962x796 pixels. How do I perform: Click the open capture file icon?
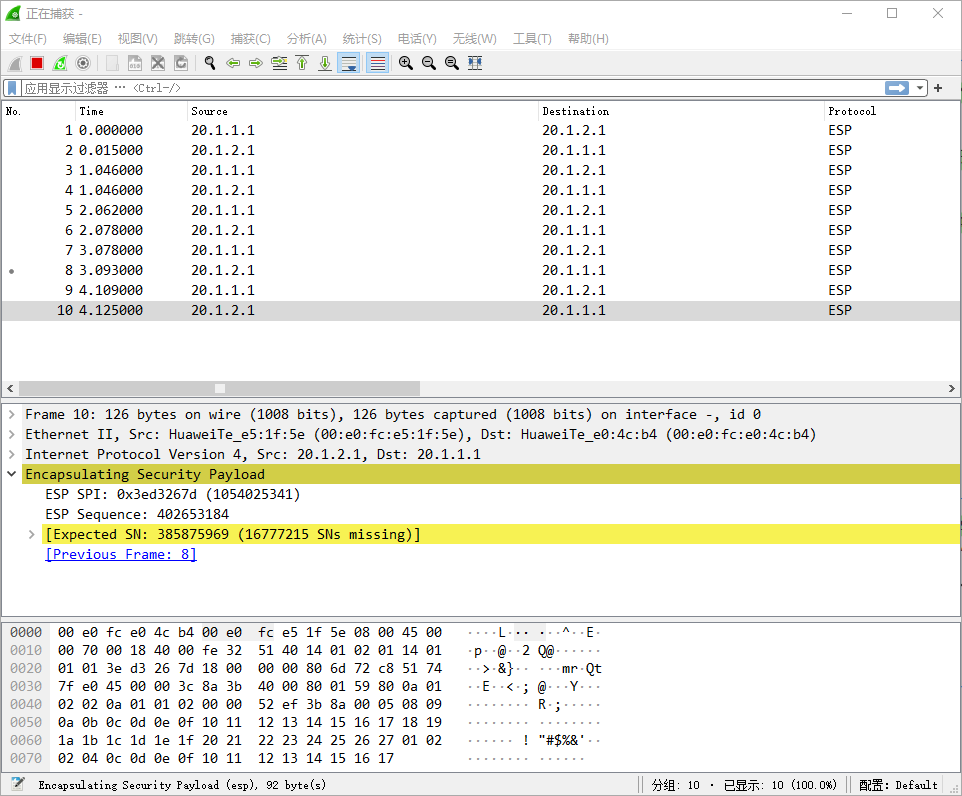coord(112,63)
